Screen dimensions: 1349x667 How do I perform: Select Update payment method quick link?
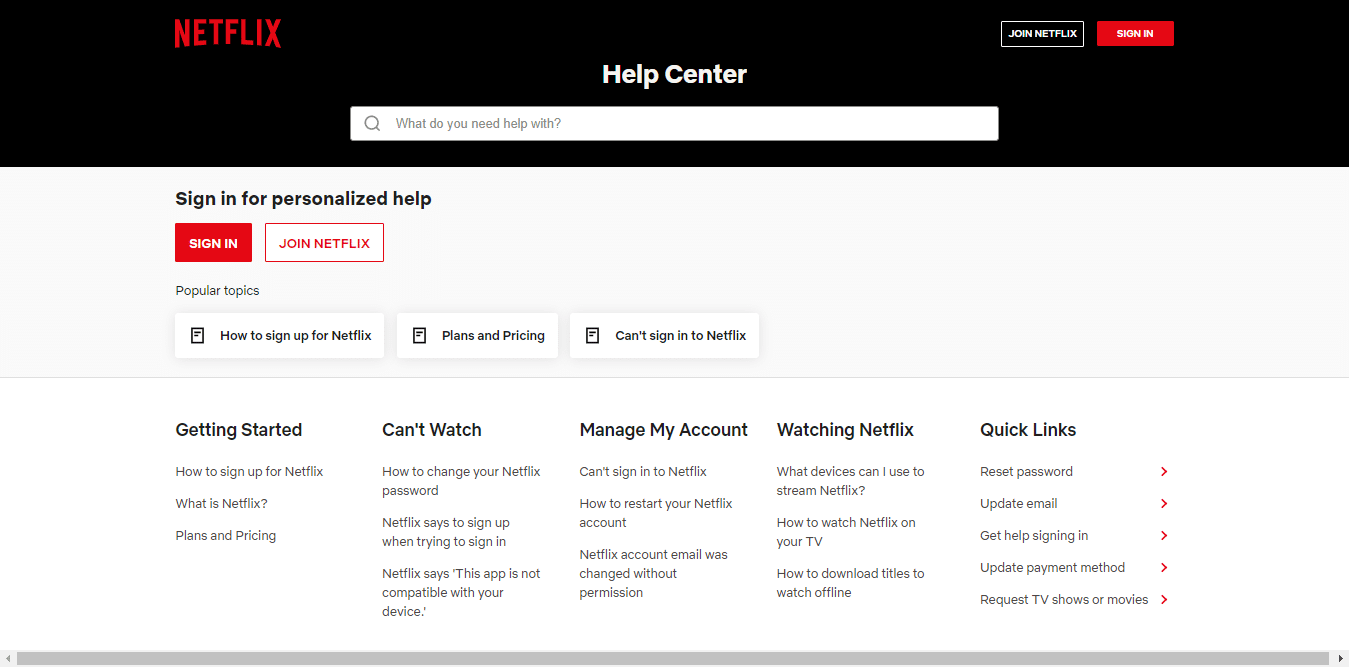pyautogui.click(x=1052, y=568)
